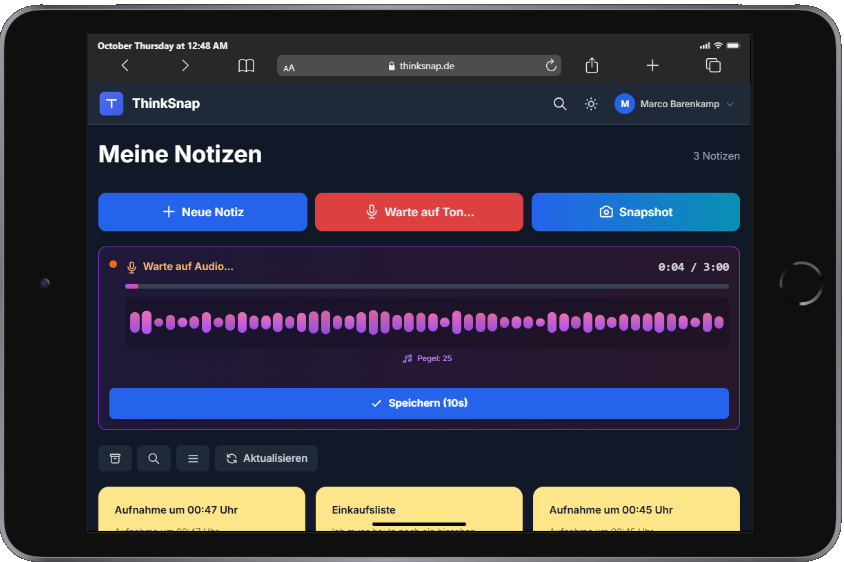844x562 pixels.
Task: Take a Snapshot with the camera button
Action: pyautogui.click(x=635, y=212)
